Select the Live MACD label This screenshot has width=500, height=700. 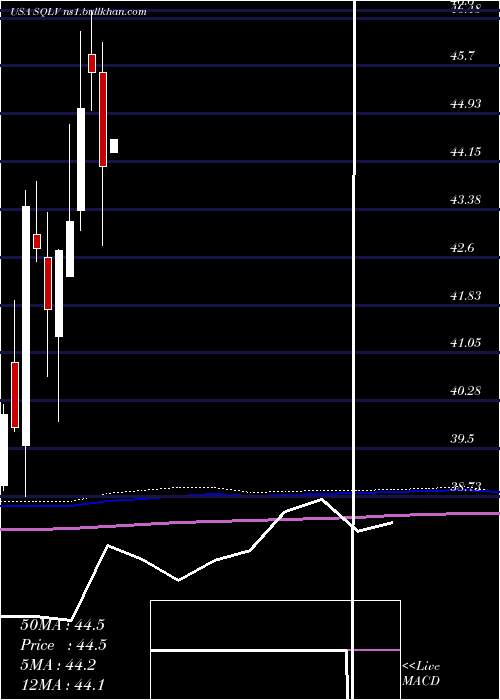pos(421,674)
